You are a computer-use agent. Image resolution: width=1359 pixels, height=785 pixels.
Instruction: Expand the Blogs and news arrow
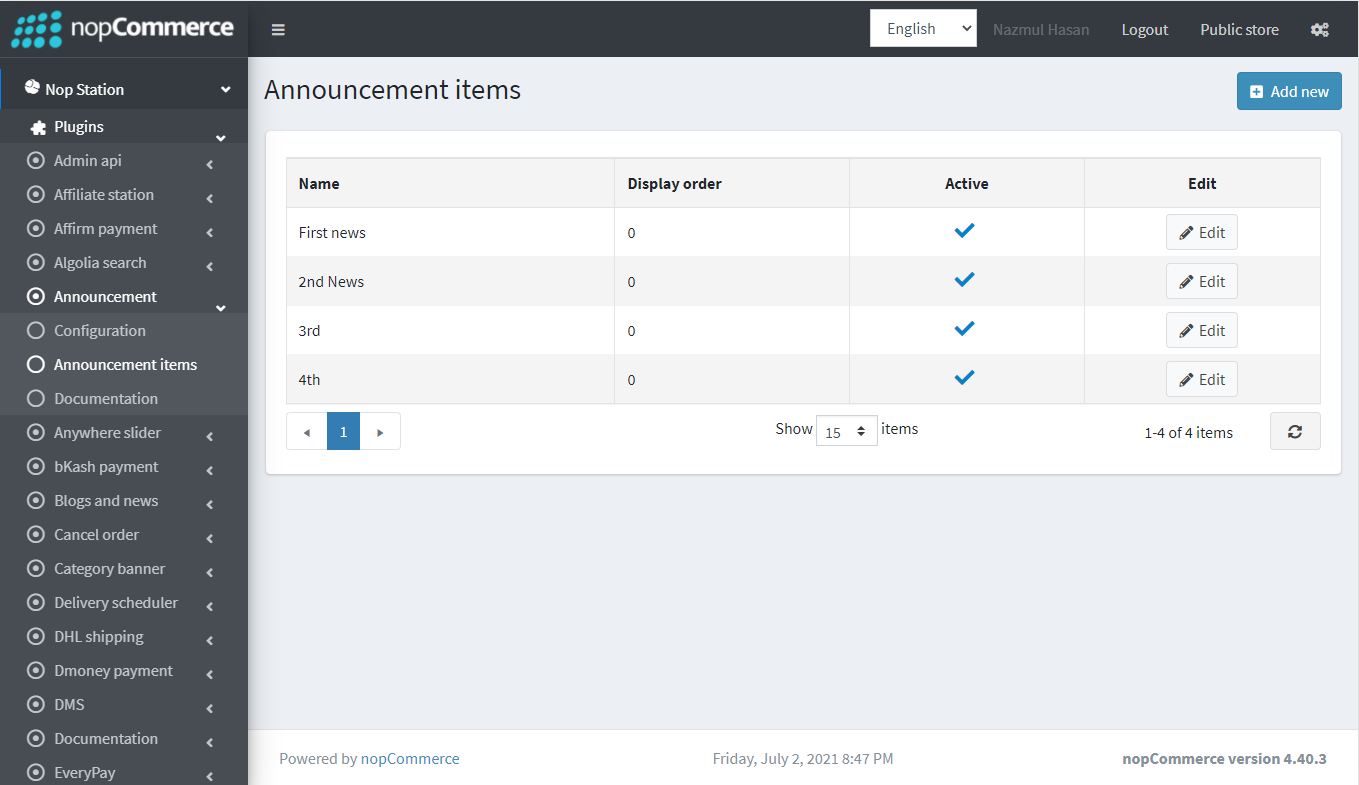tap(210, 505)
